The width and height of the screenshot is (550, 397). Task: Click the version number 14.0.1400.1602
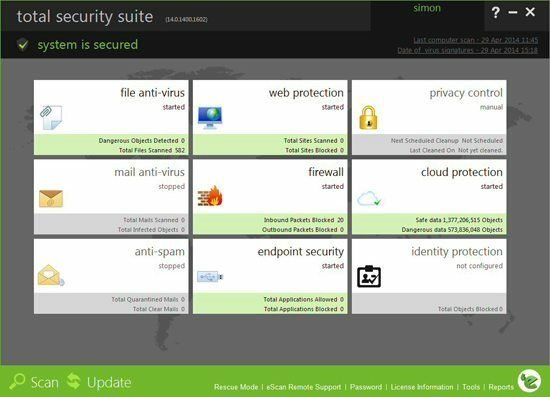coord(186,20)
